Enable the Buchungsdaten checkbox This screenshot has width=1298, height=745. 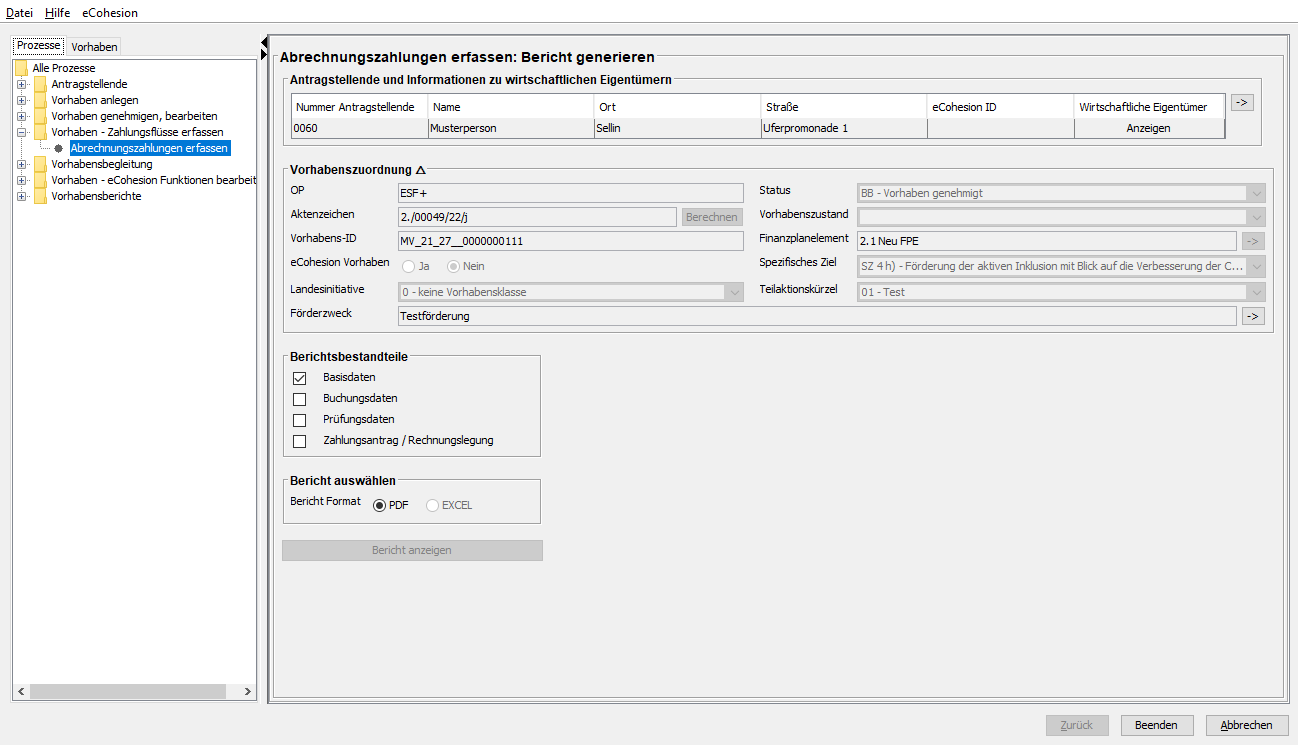coord(299,399)
